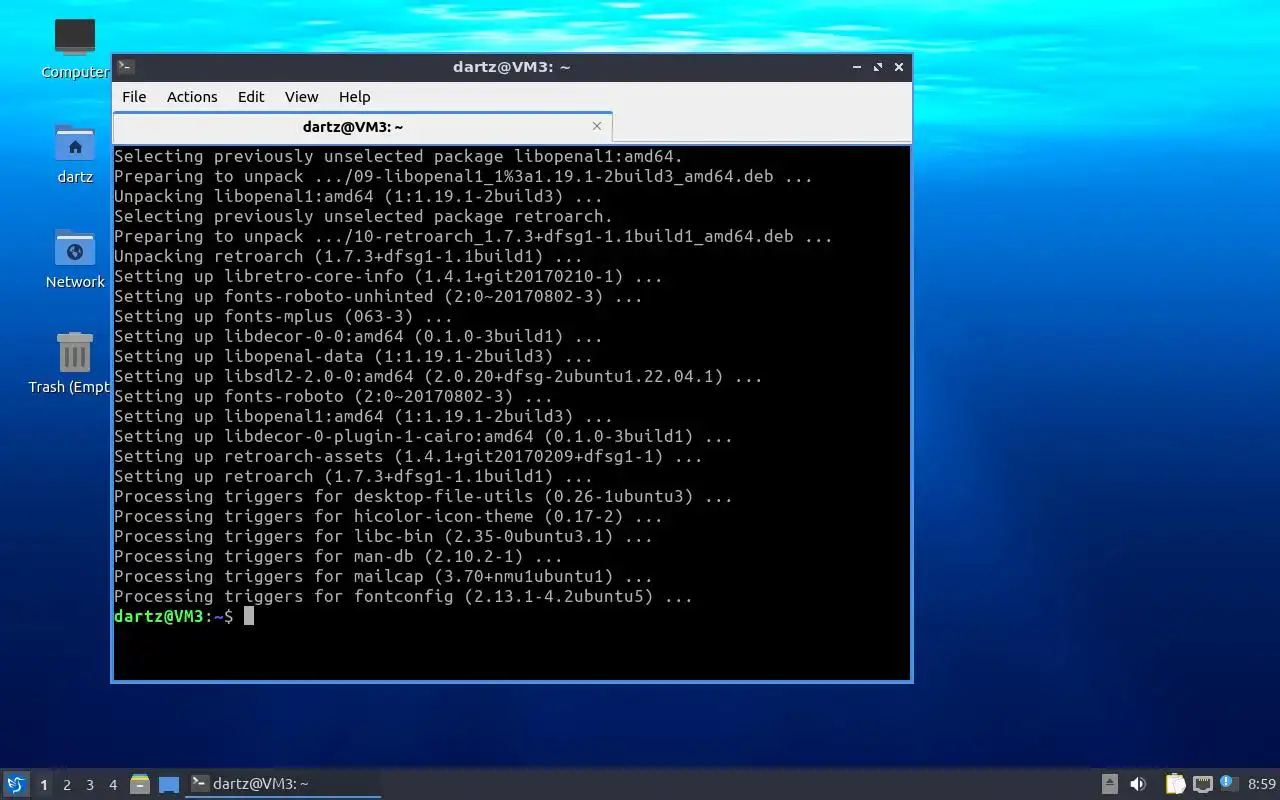Open the update notifier tray icon
The height and width of the screenshot is (800, 1280).
click(1229, 784)
